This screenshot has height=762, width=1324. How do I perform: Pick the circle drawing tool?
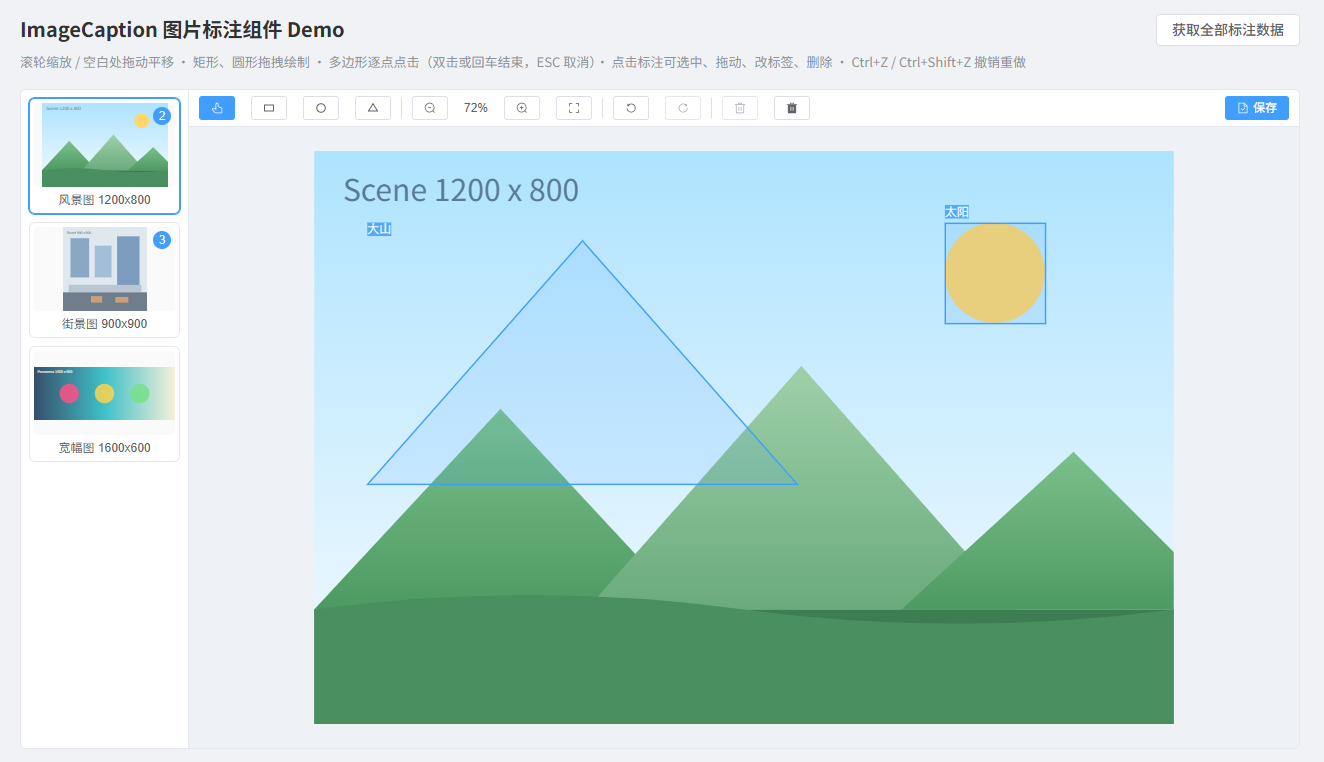coord(321,108)
